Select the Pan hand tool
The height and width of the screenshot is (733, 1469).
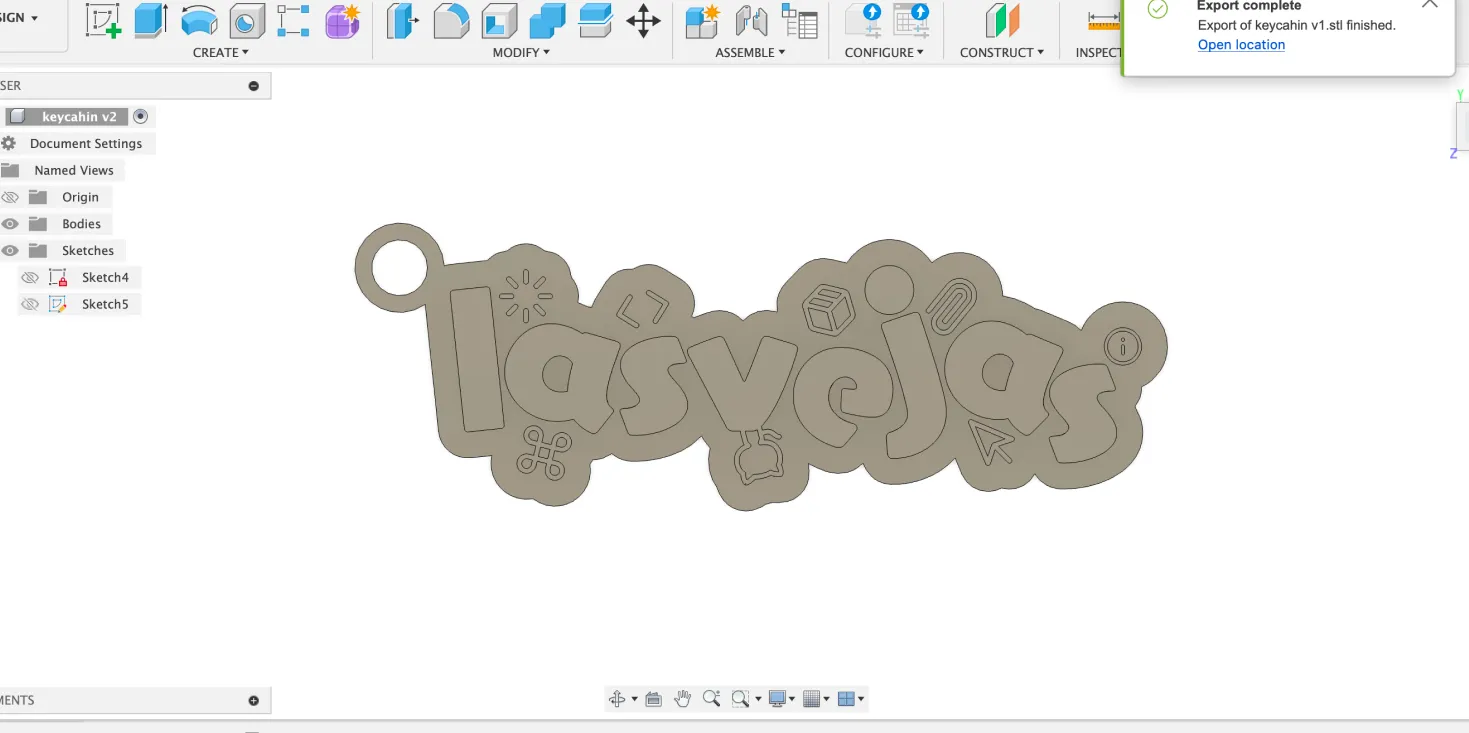pyautogui.click(x=683, y=699)
